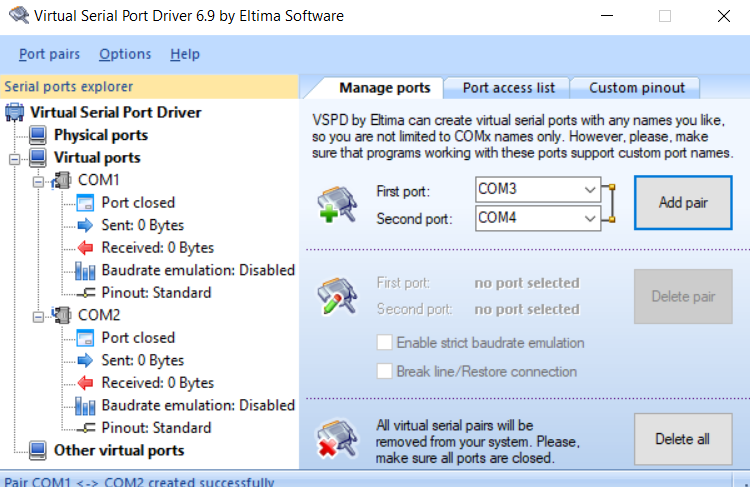Click the COM2 serial connector icon
Image resolution: width=750 pixels, height=487 pixels.
[61, 315]
